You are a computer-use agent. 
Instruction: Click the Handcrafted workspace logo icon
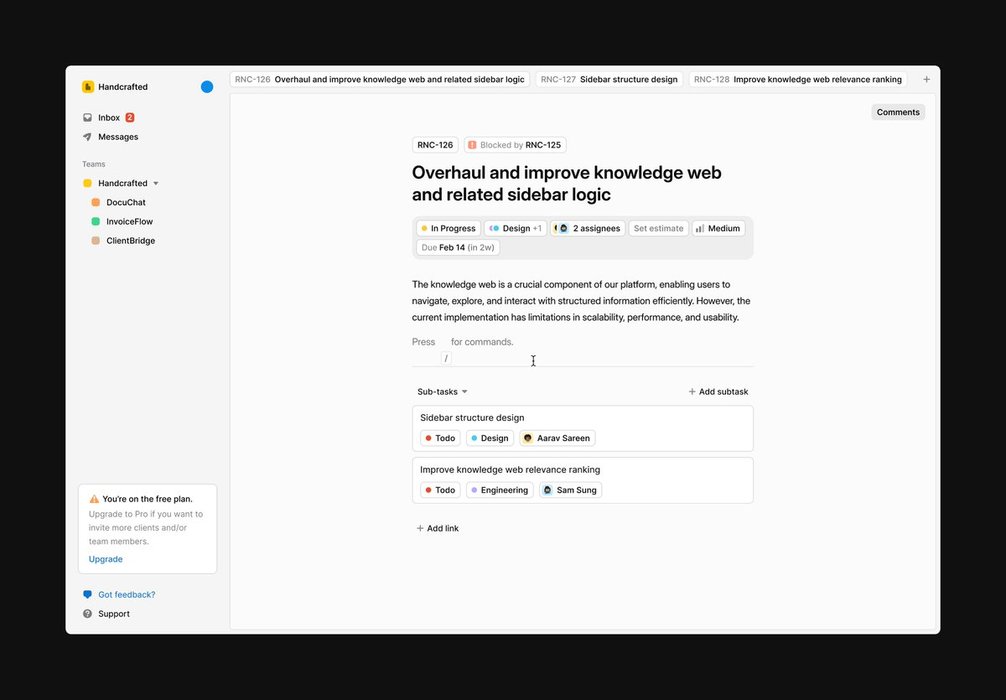(x=88, y=87)
